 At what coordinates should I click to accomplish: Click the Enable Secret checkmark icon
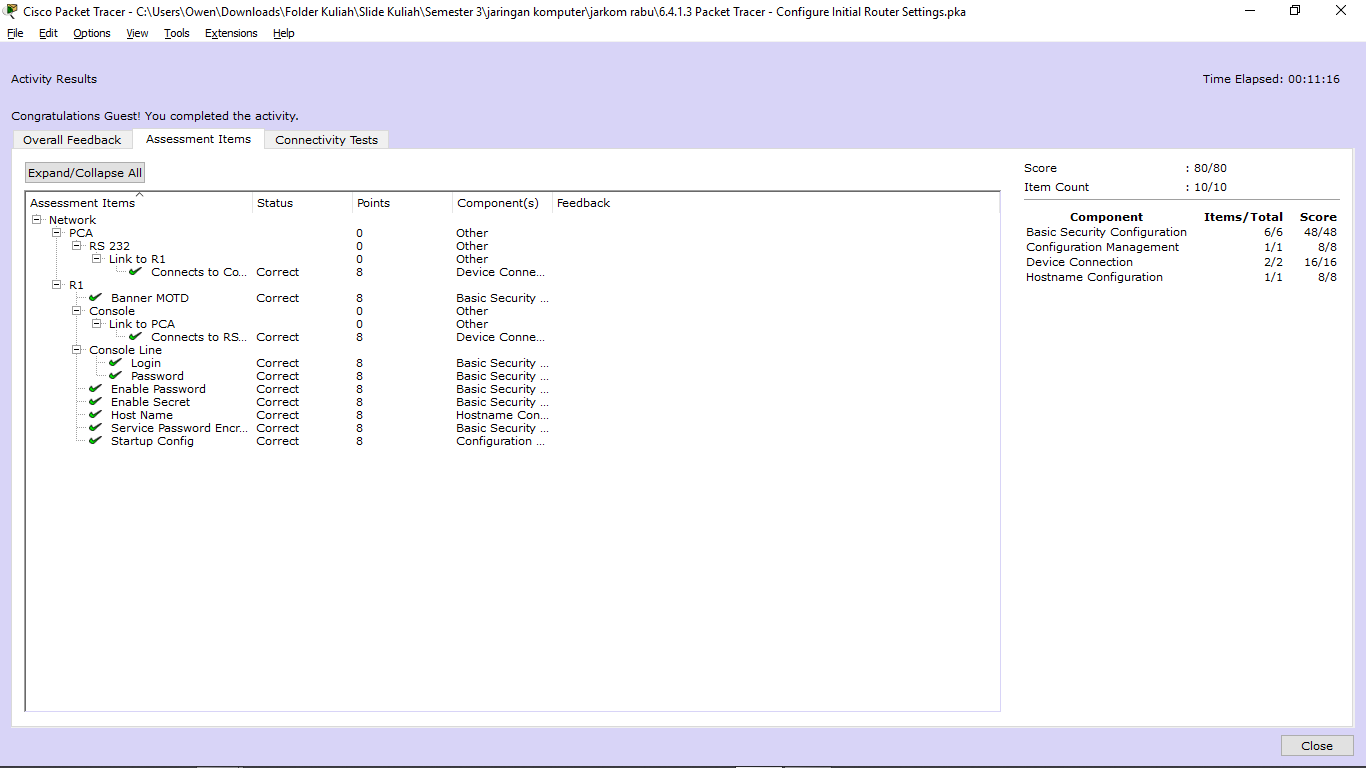tap(96, 402)
